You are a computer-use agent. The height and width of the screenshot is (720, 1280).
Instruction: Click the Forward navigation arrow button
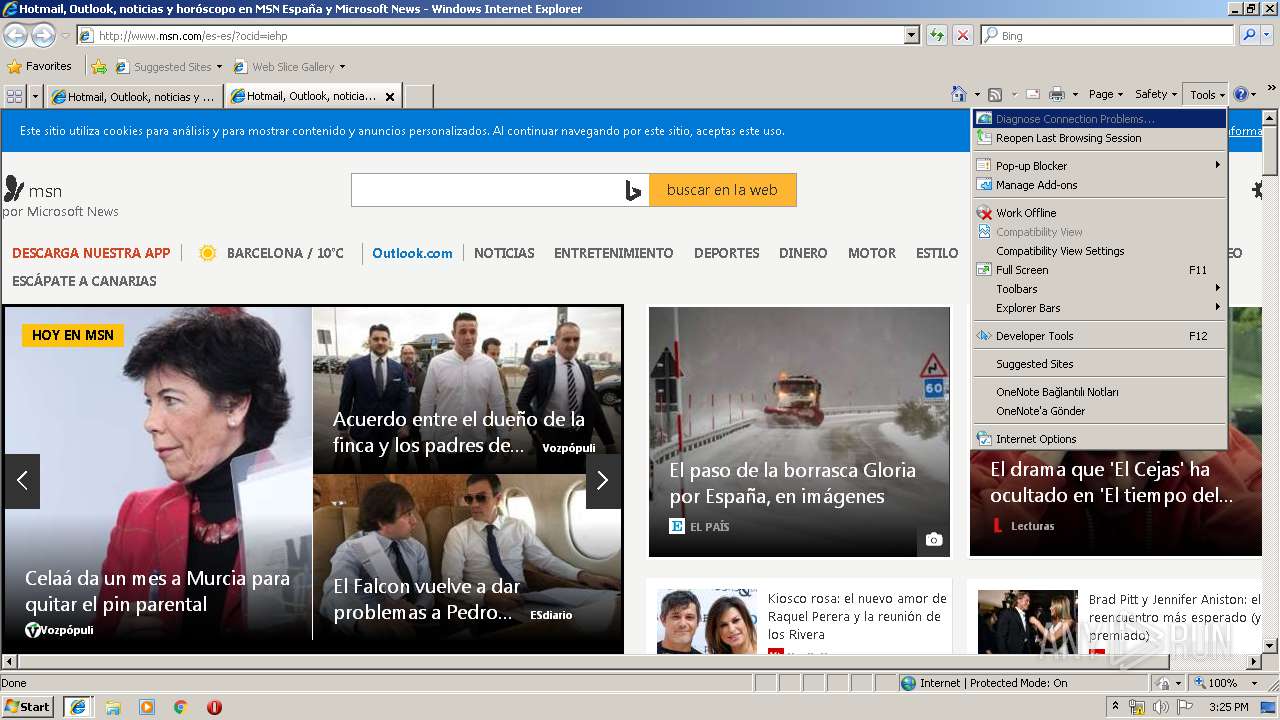coord(43,35)
